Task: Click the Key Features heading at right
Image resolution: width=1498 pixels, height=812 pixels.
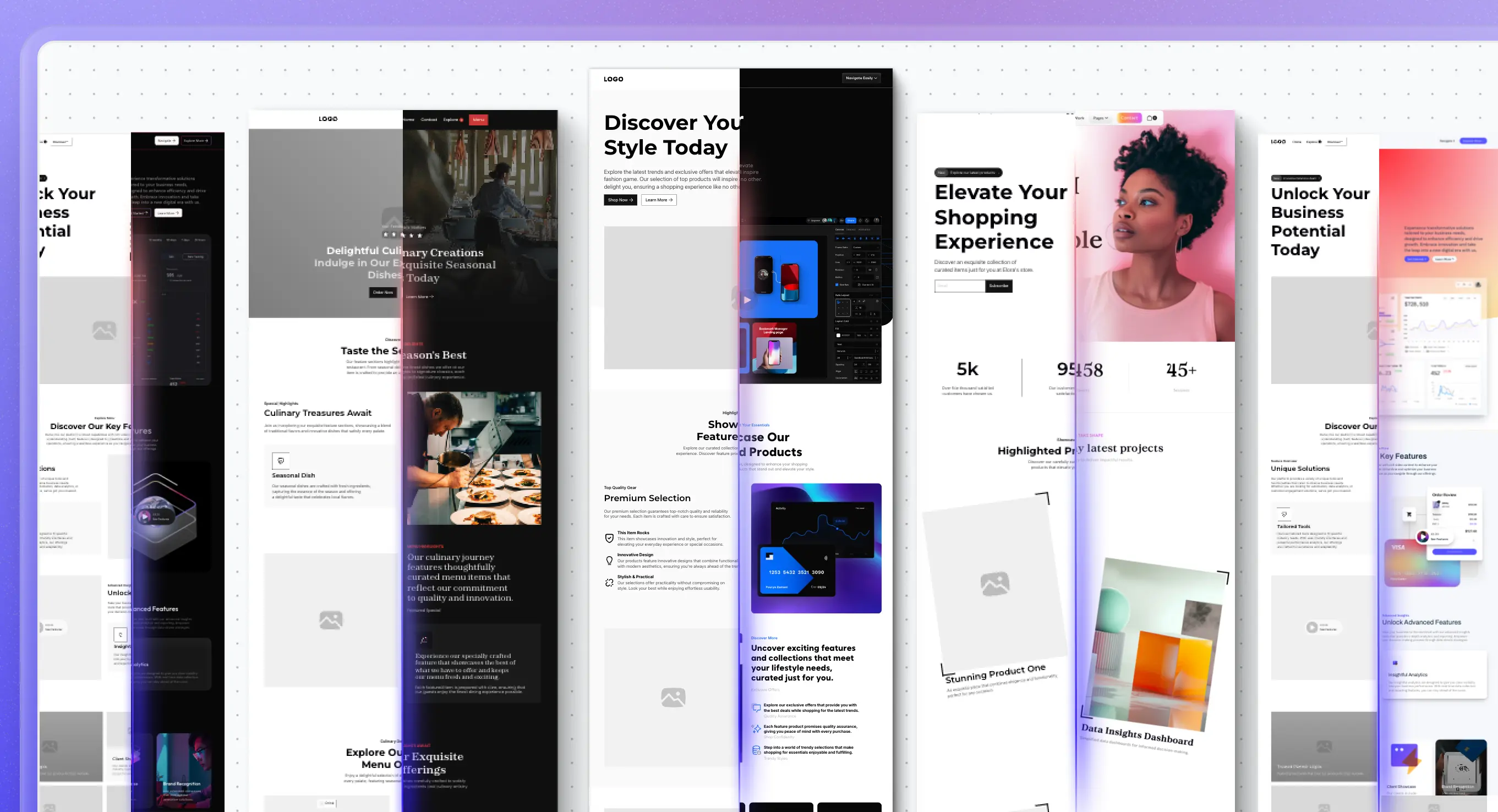Action: [1403, 456]
